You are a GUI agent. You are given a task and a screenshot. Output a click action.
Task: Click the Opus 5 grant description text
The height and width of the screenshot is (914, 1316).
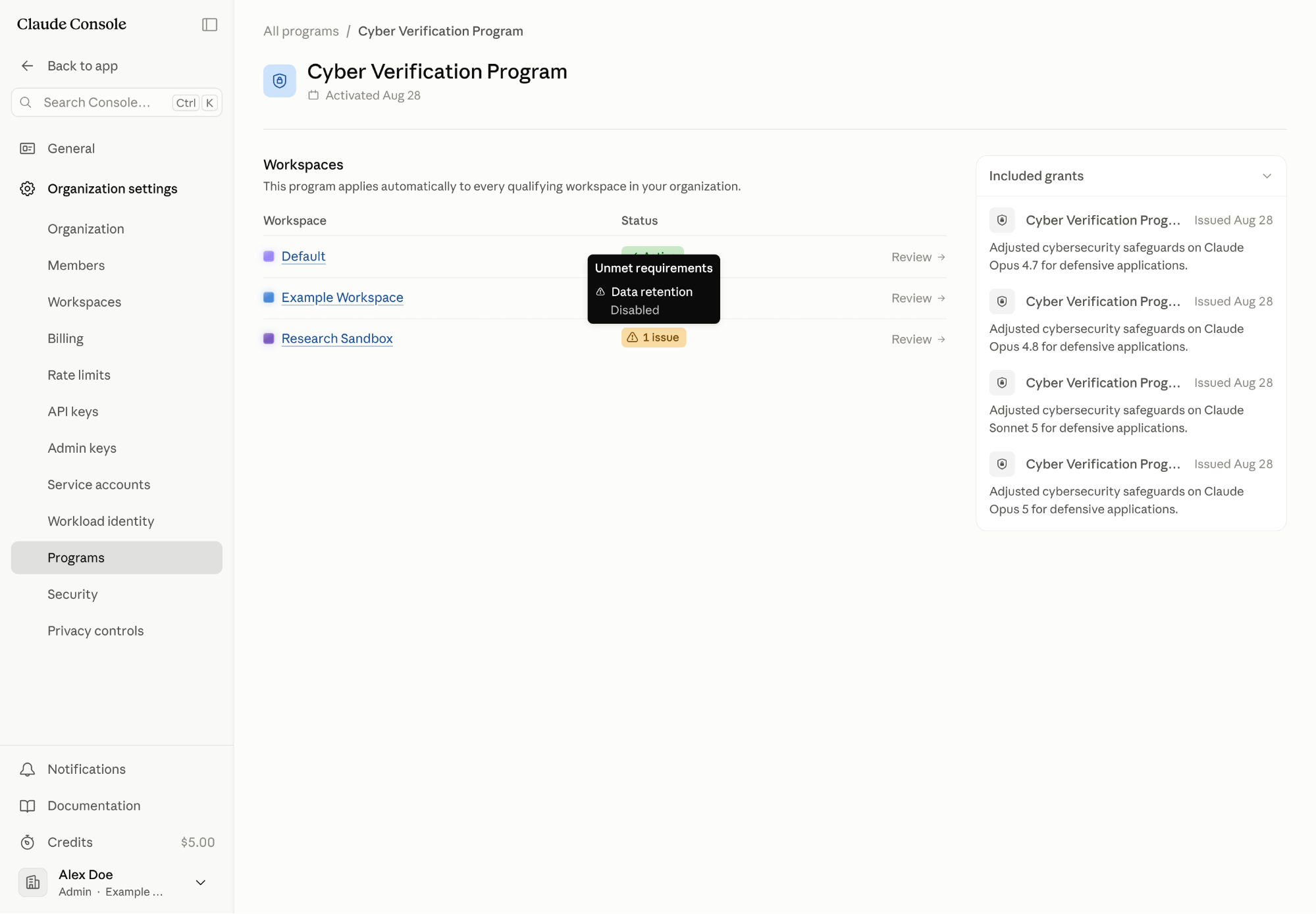pos(1117,500)
